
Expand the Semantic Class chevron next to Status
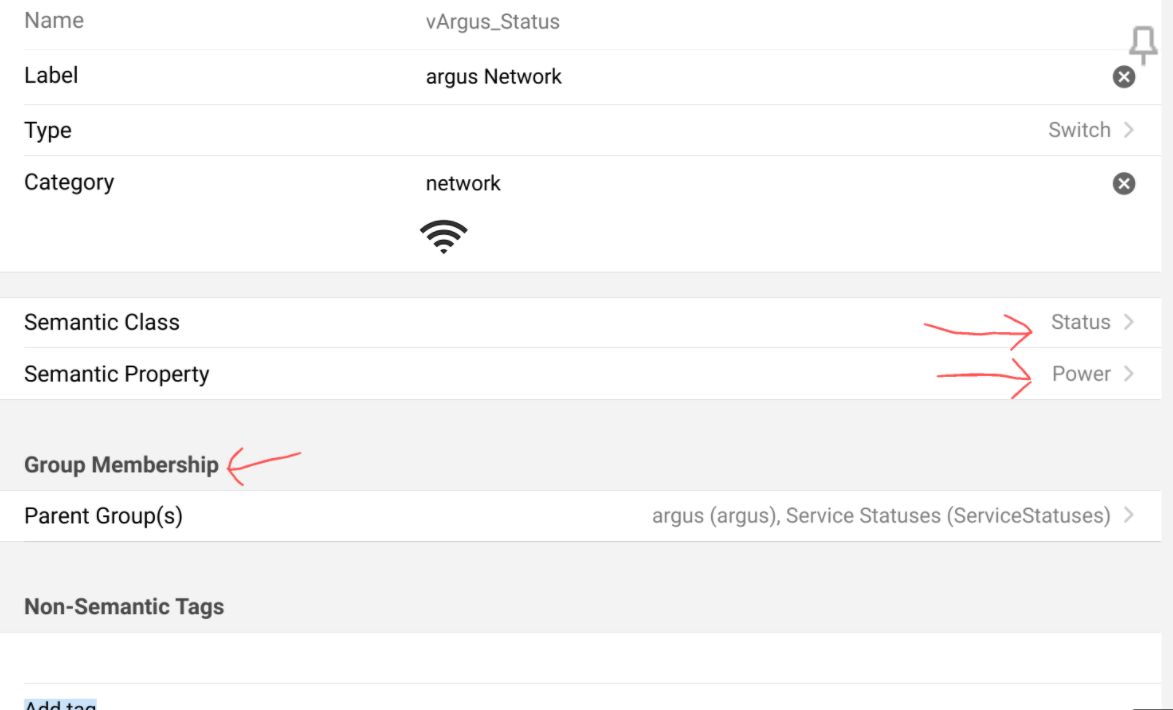[1129, 322]
